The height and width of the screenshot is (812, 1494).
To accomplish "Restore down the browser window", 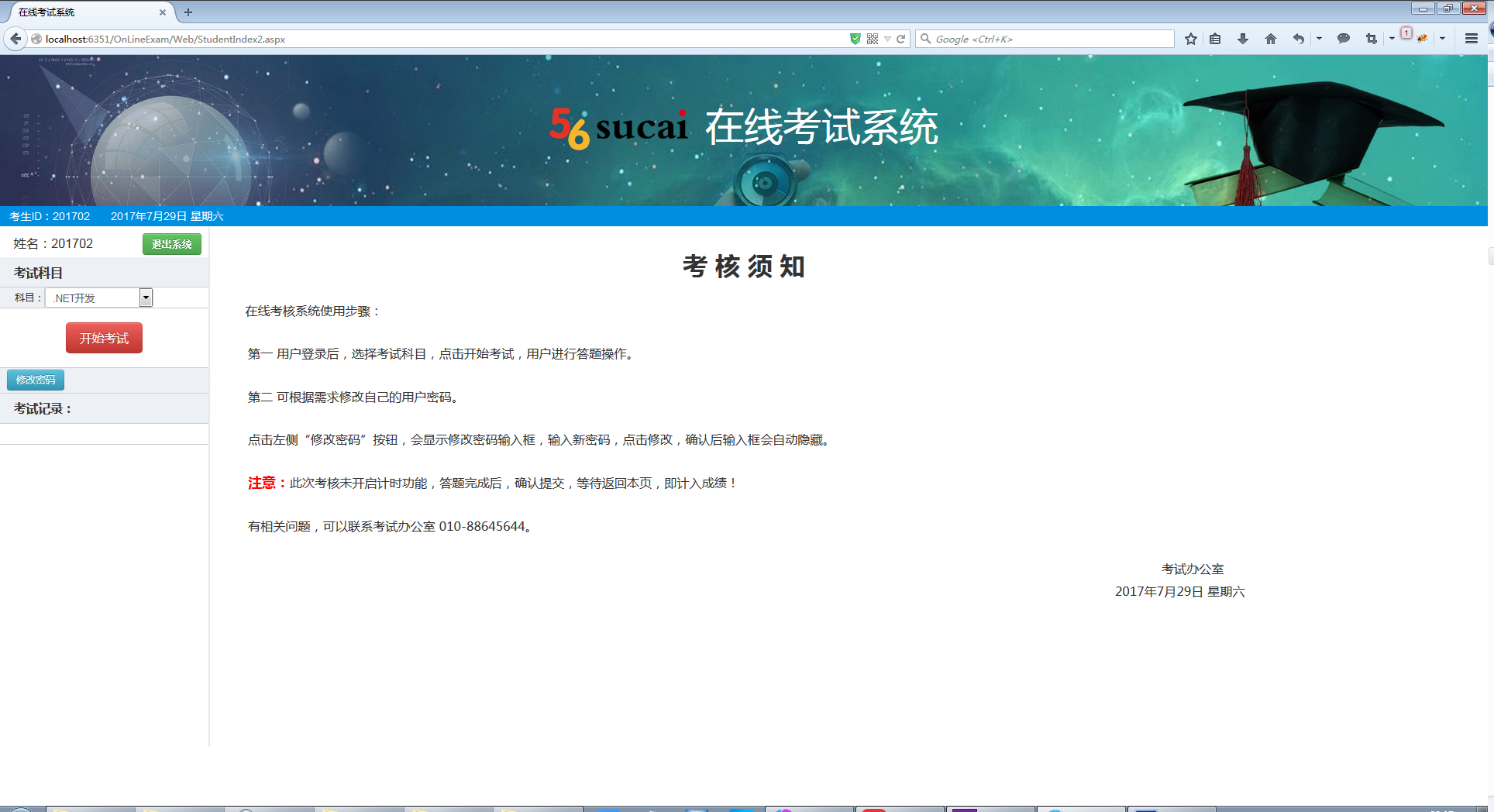I will tap(1448, 9).
